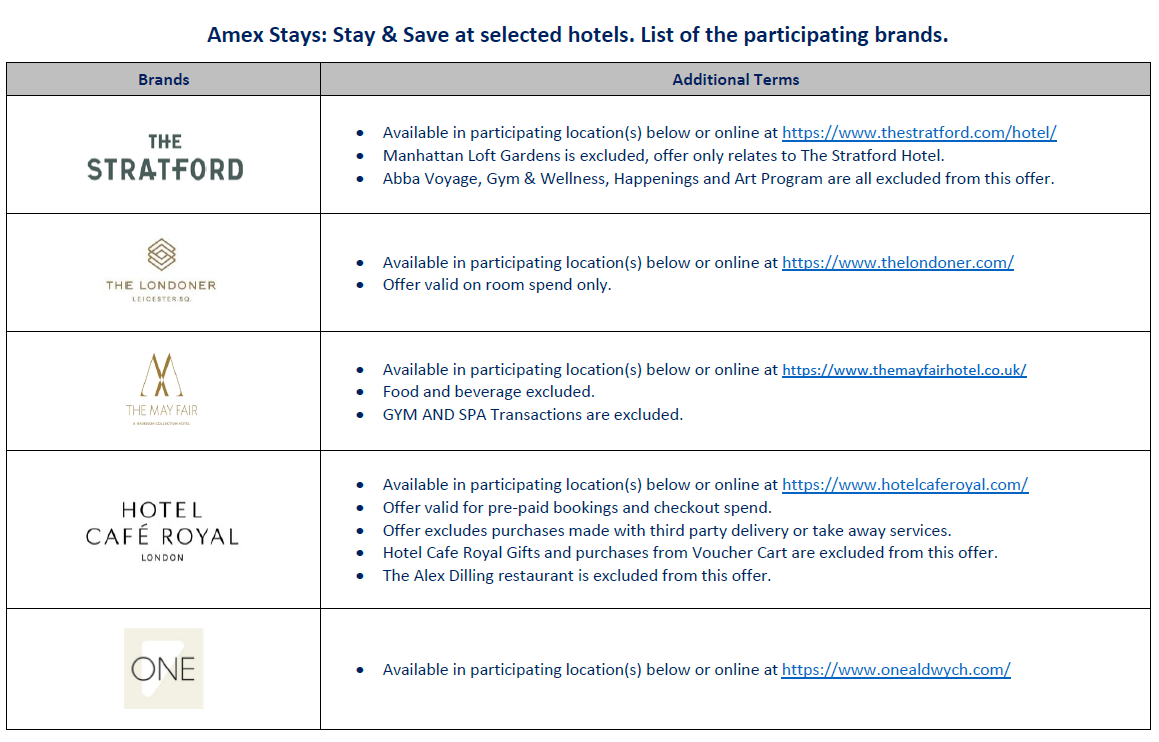
Task: Click 'Food and beverage excluded' line
Action: point(489,392)
